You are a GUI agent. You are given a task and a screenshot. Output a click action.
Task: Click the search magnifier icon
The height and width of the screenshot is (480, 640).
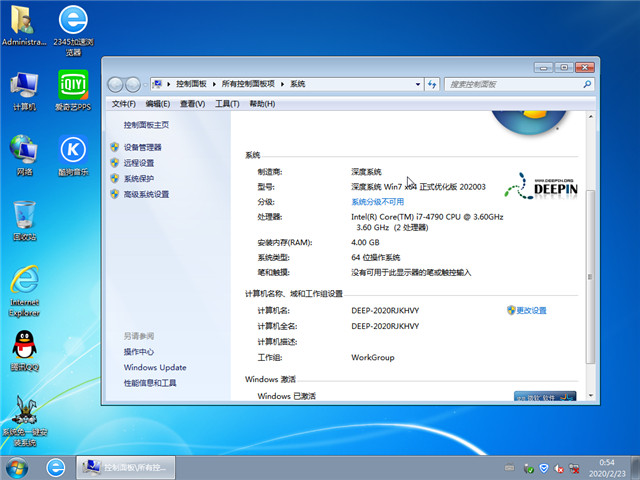(x=587, y=84)
